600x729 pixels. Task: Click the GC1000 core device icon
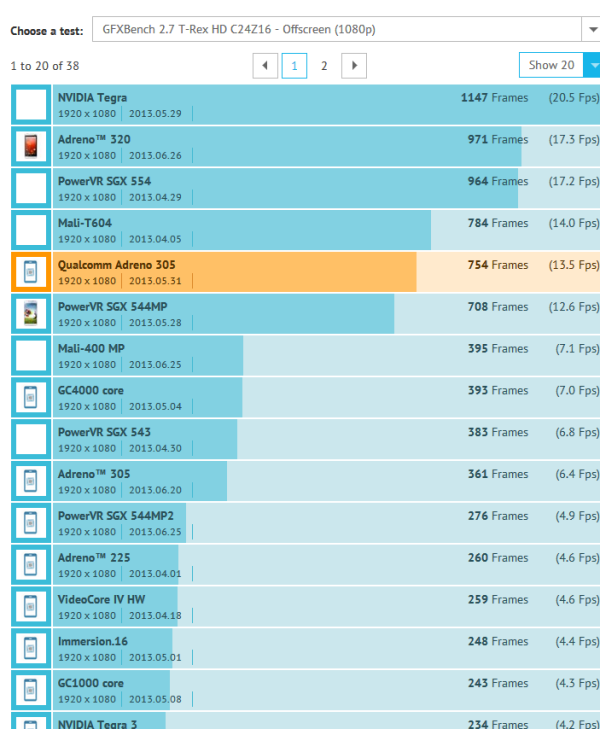click(31, 690)
